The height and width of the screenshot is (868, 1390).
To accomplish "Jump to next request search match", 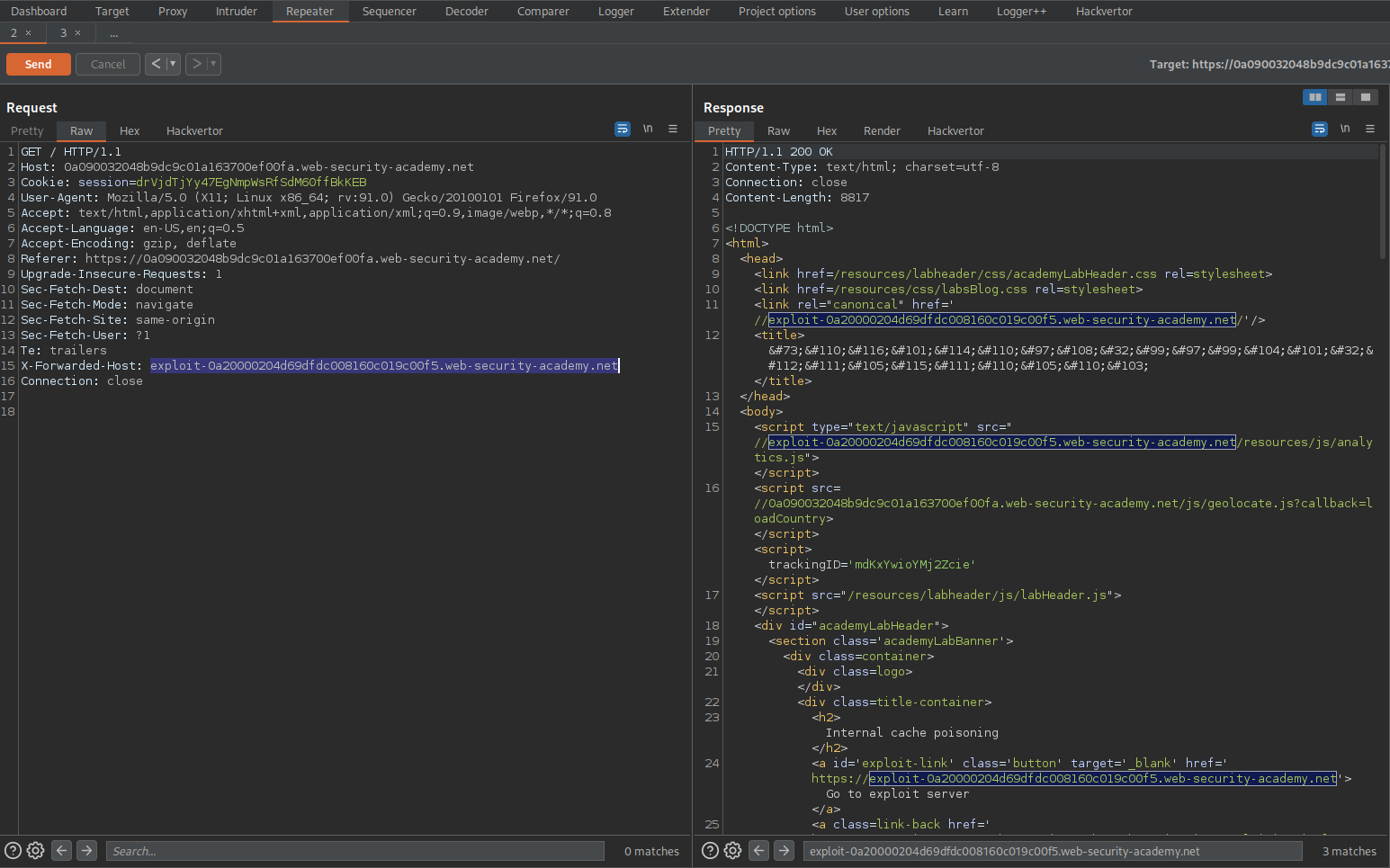I will click(x=87, y=851).
